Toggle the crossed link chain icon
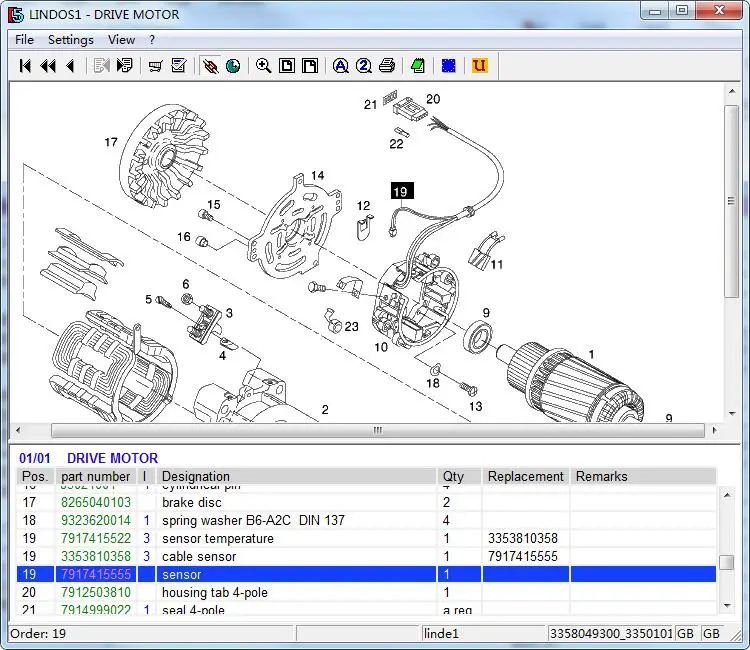The image size is (750, 650). tap(210, 66)
